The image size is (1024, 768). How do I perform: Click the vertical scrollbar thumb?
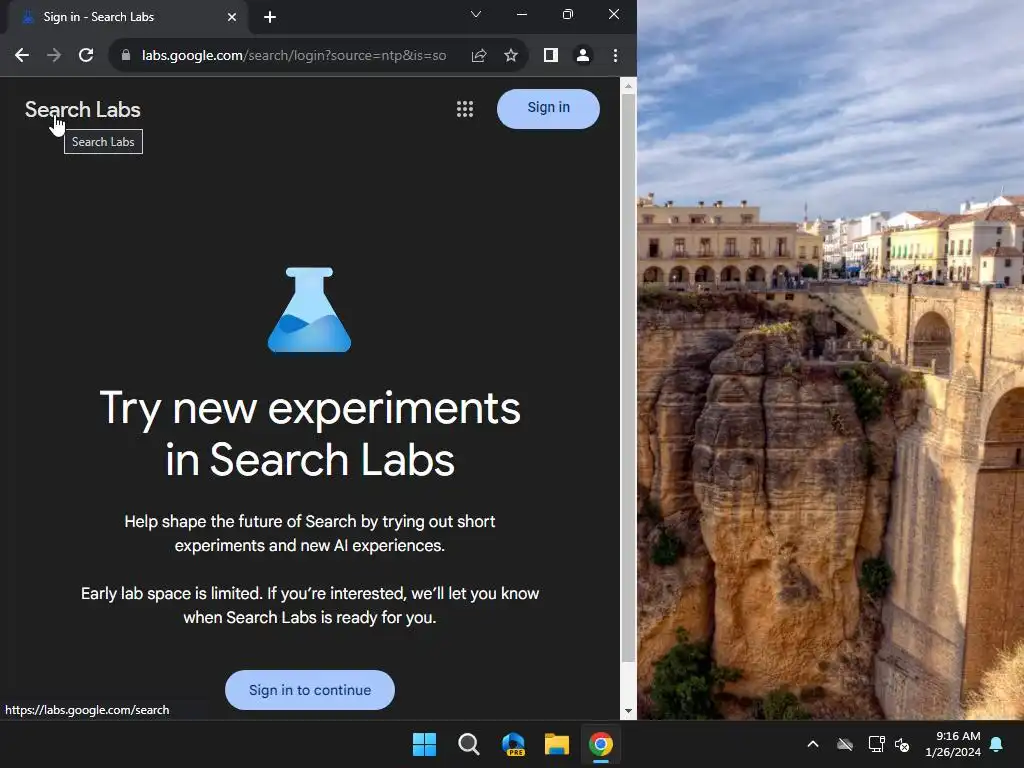[x=628, y=377]
